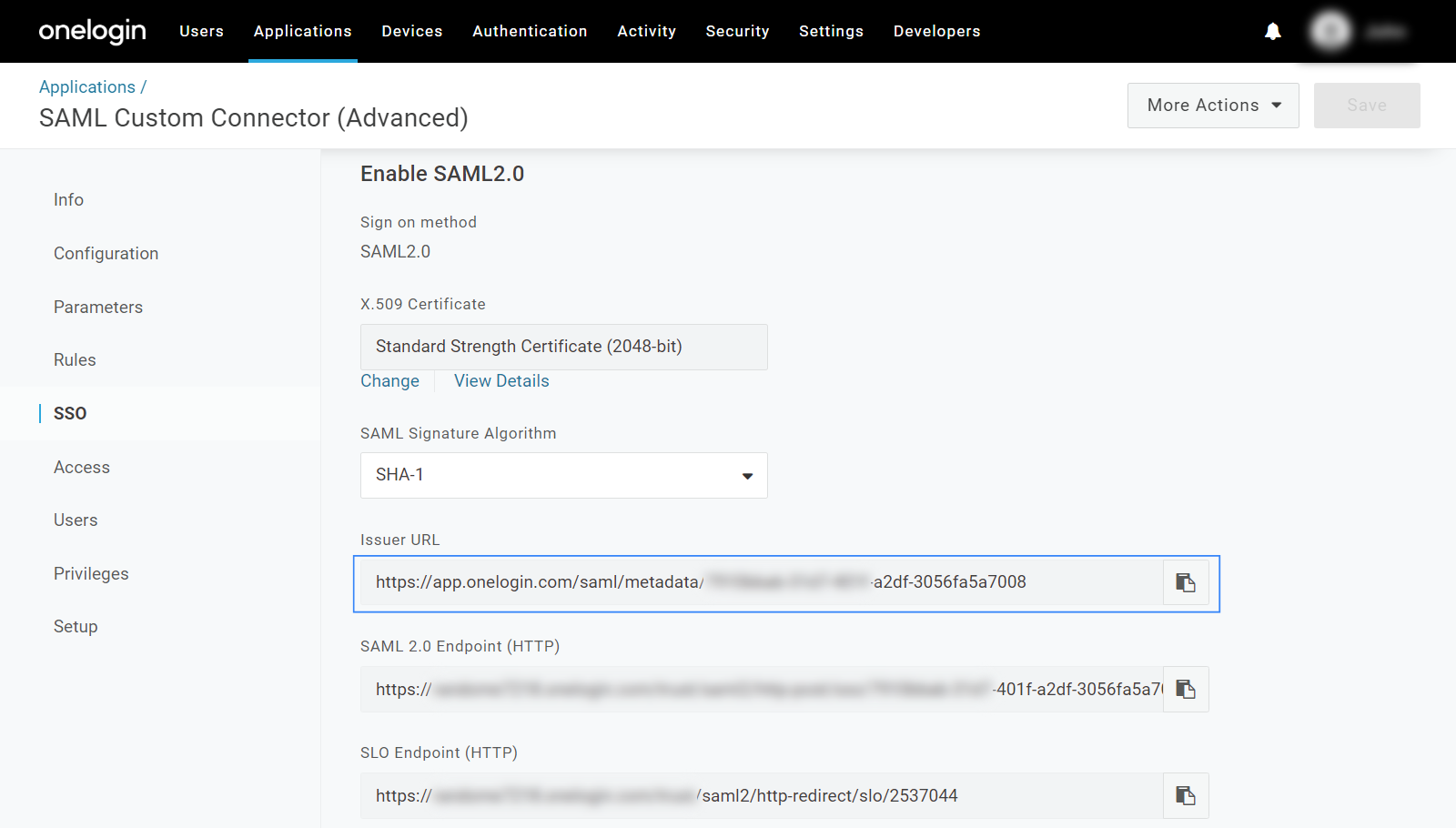
Task: Switch to the Configuration tab
Action: 106,254
